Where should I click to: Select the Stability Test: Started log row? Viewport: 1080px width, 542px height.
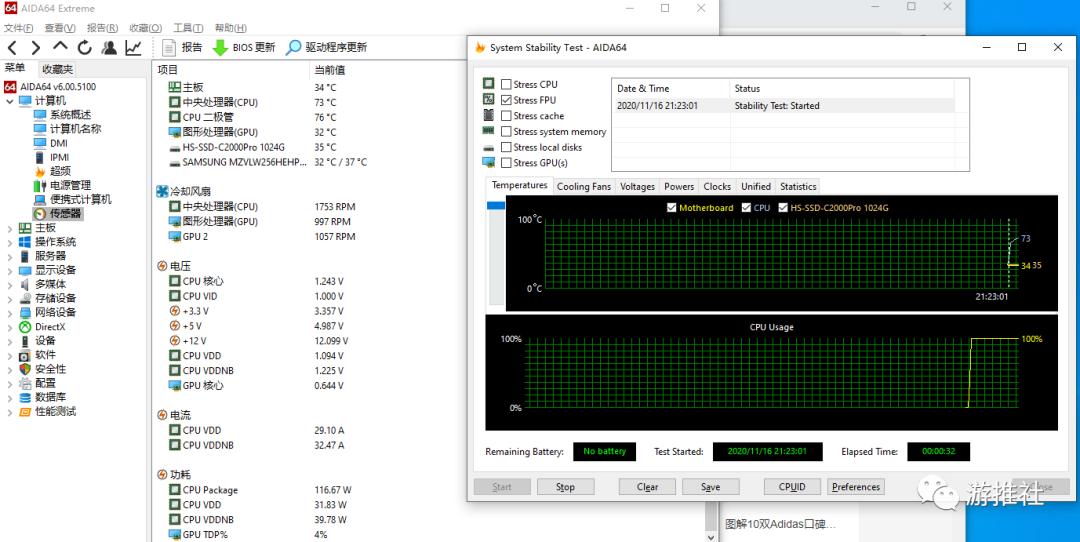(x=783, y=106)
